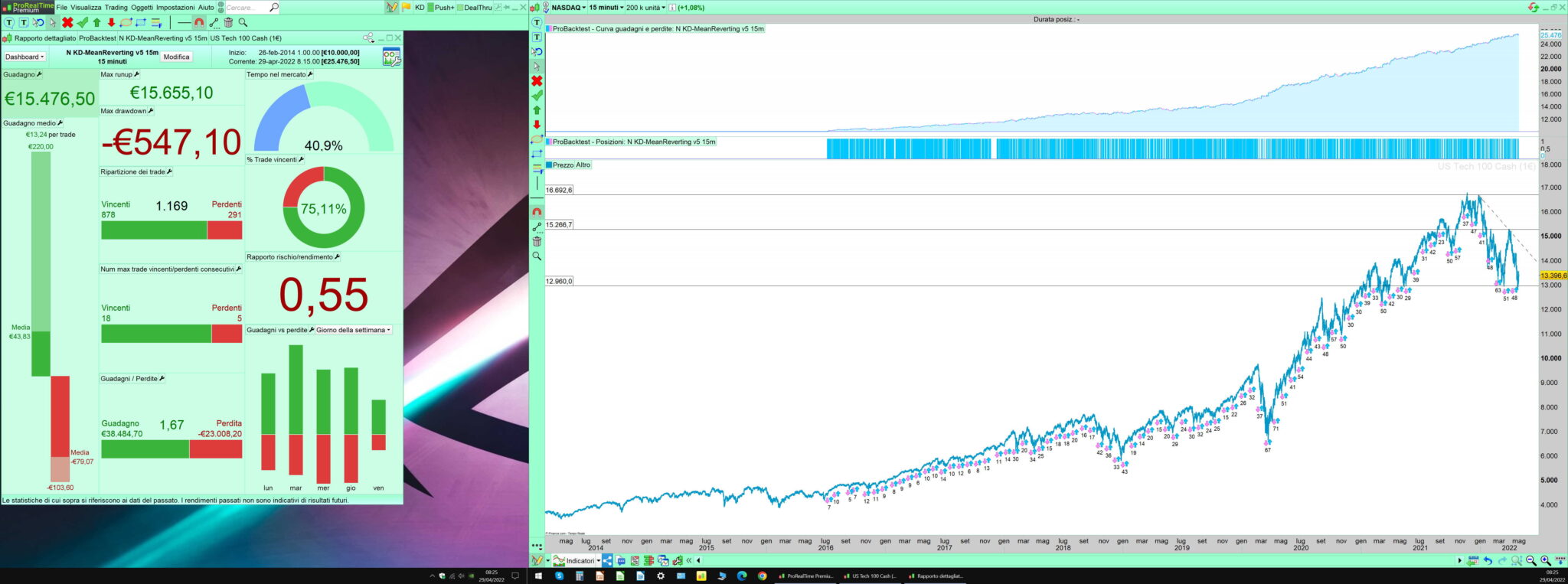Pick the boxed text tool in main toolbar
Image resolution: width=1568 pixels, height=584 pixels.
pos(24,23)
